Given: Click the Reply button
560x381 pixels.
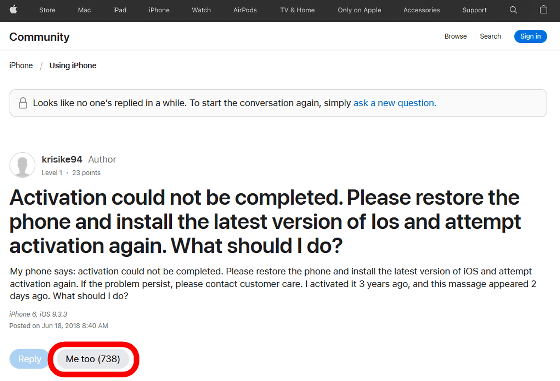Looking at the screenshot, I should pyautogui.click(x=29, y=359).
